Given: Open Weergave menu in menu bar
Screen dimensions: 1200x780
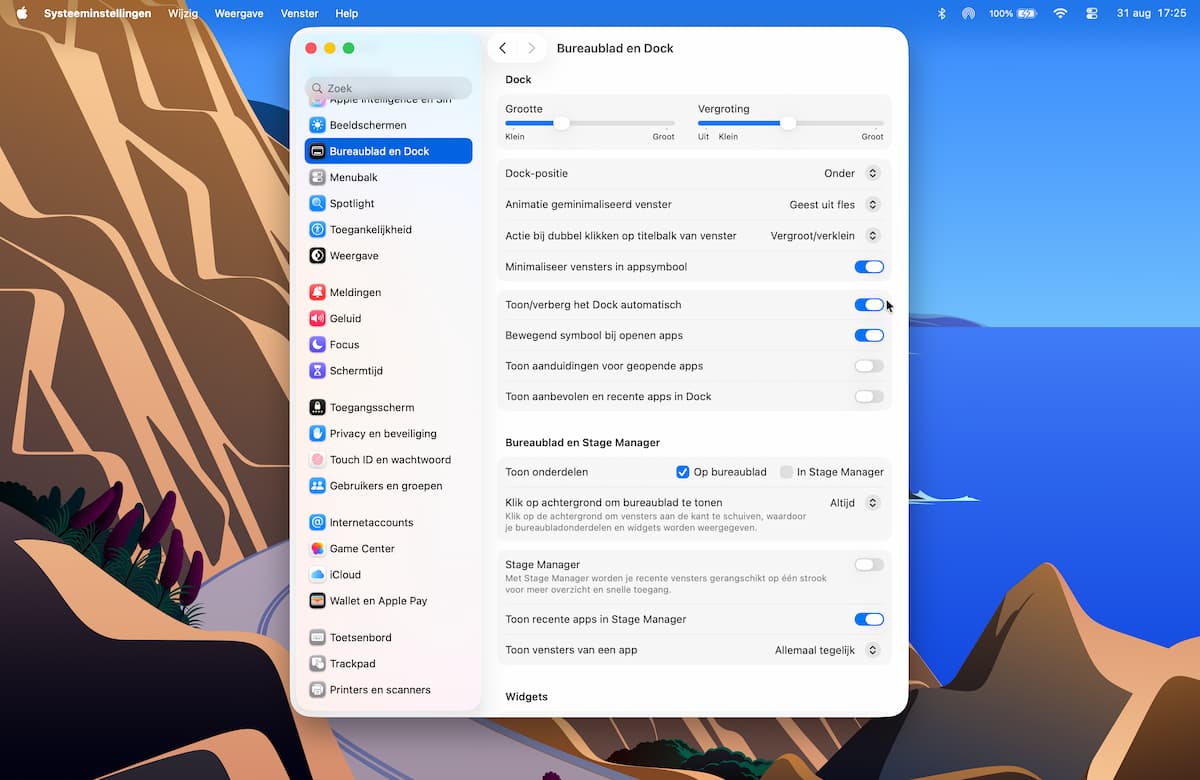Looking at the screenshot, I should (240, 13).
